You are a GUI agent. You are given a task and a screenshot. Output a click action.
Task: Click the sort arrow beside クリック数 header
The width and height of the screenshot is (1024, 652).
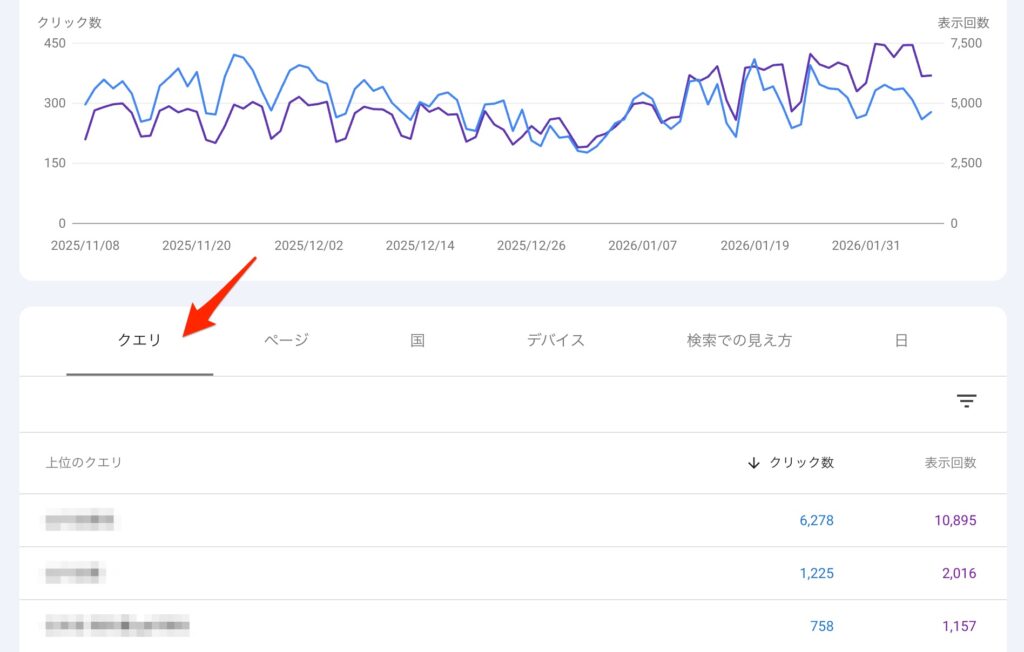[x=754, y=463]
